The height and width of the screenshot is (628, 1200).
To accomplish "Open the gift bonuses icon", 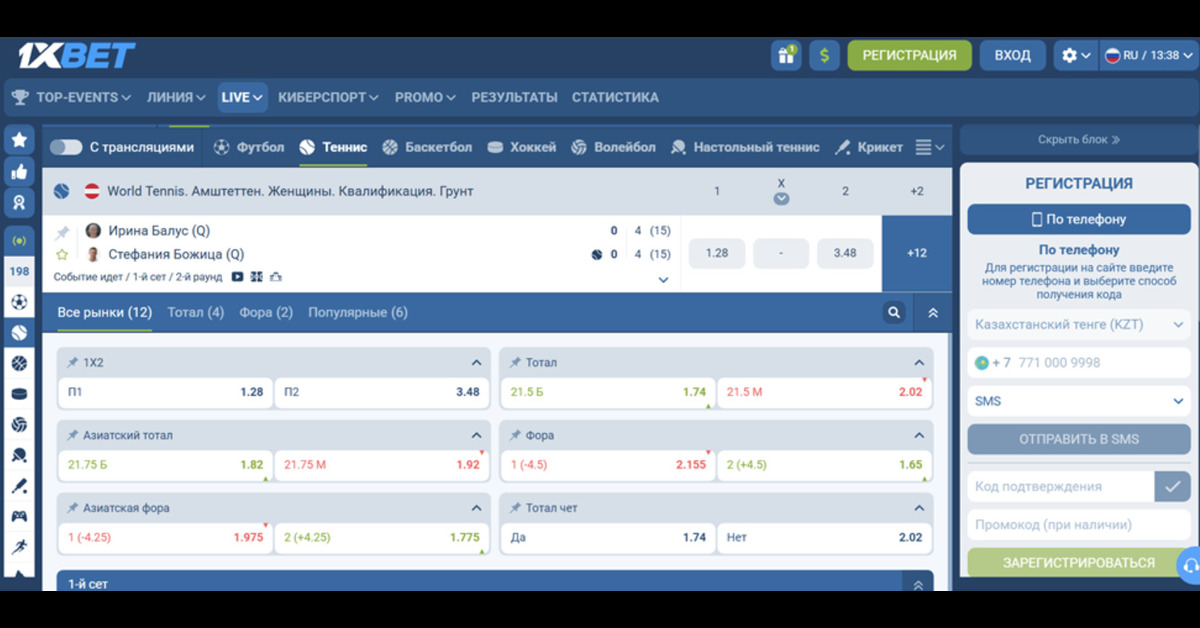I will click(786, 55).
